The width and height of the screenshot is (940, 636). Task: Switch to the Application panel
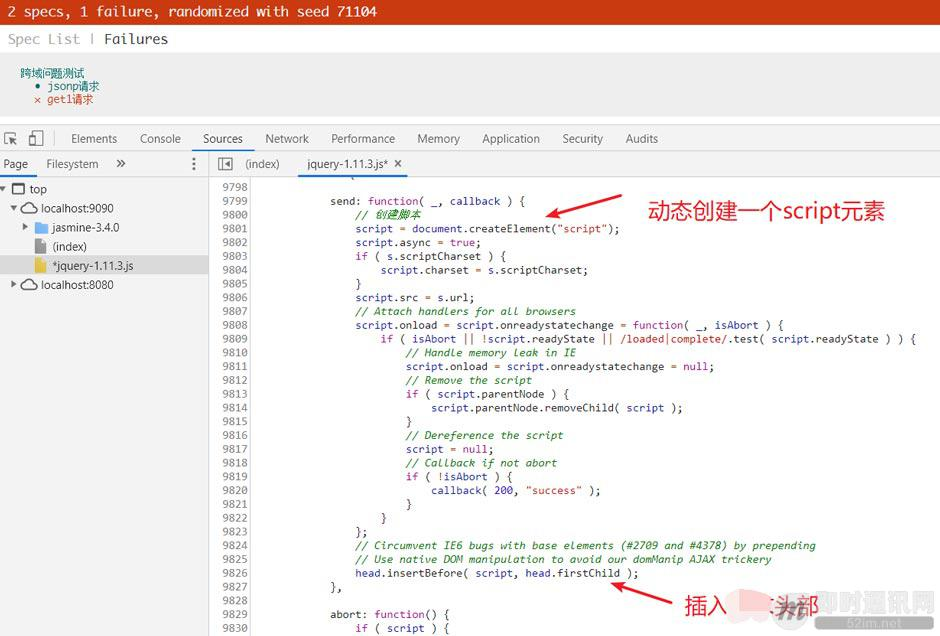511,138
